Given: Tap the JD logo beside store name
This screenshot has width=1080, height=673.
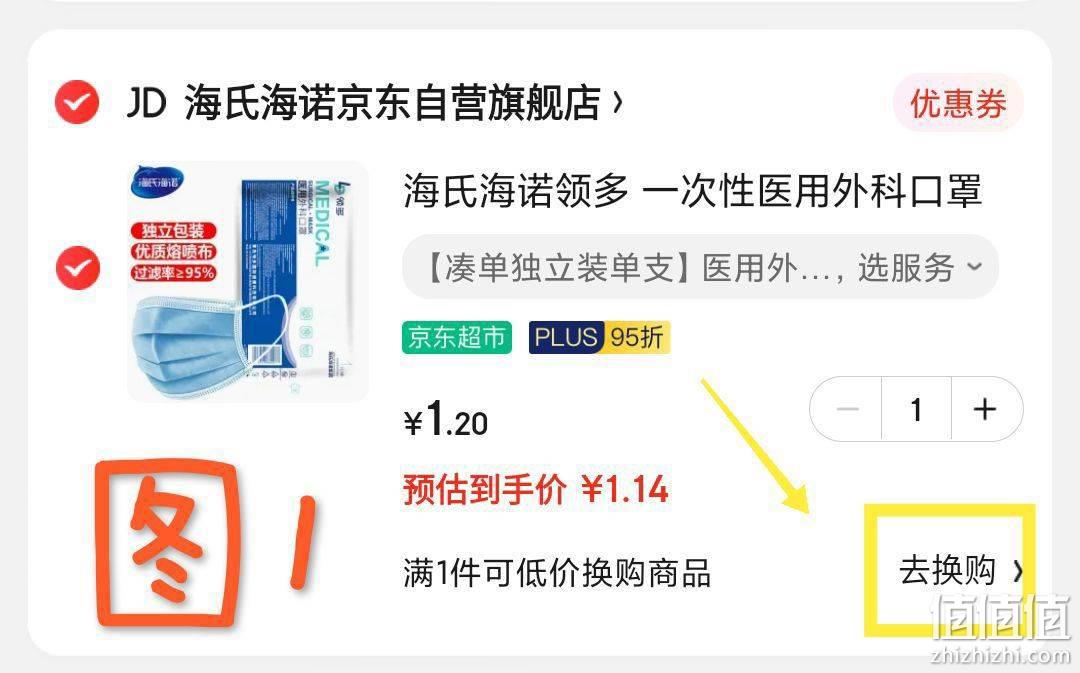Looking at the screenshot, I should (x=146, y=103).
